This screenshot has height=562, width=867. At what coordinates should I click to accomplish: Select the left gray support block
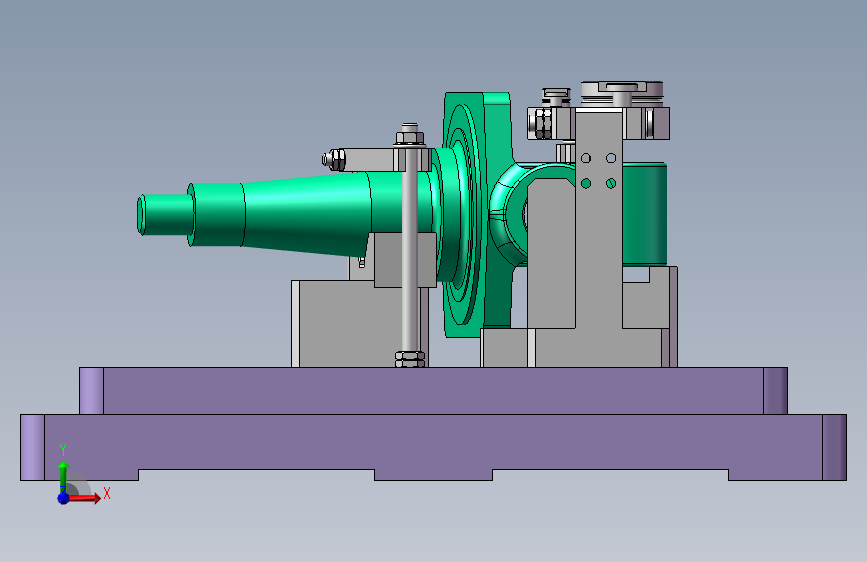(359, 324)
